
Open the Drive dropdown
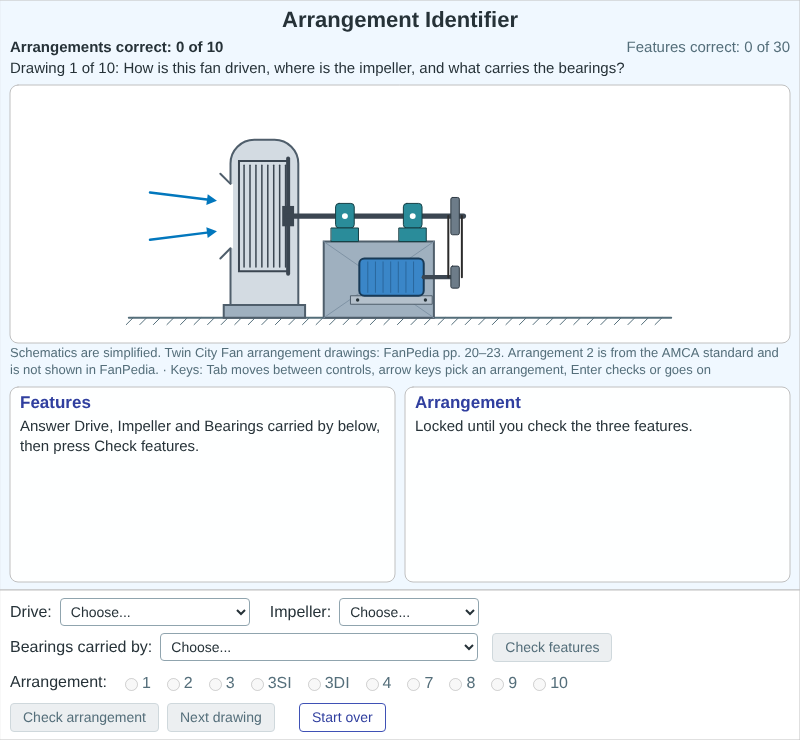[x=155, y=612]
